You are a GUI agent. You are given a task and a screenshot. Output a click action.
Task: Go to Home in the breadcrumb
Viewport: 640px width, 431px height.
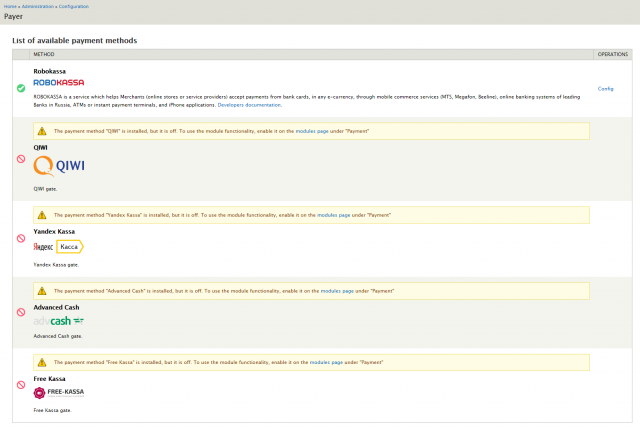pyautogui.click(x=9, y=6)
